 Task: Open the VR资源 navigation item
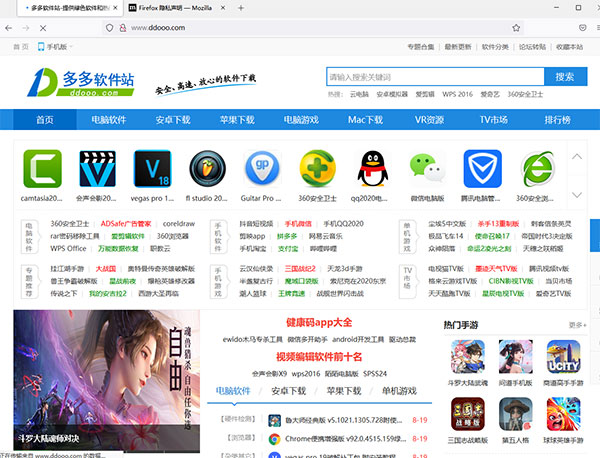pos(429,120)
